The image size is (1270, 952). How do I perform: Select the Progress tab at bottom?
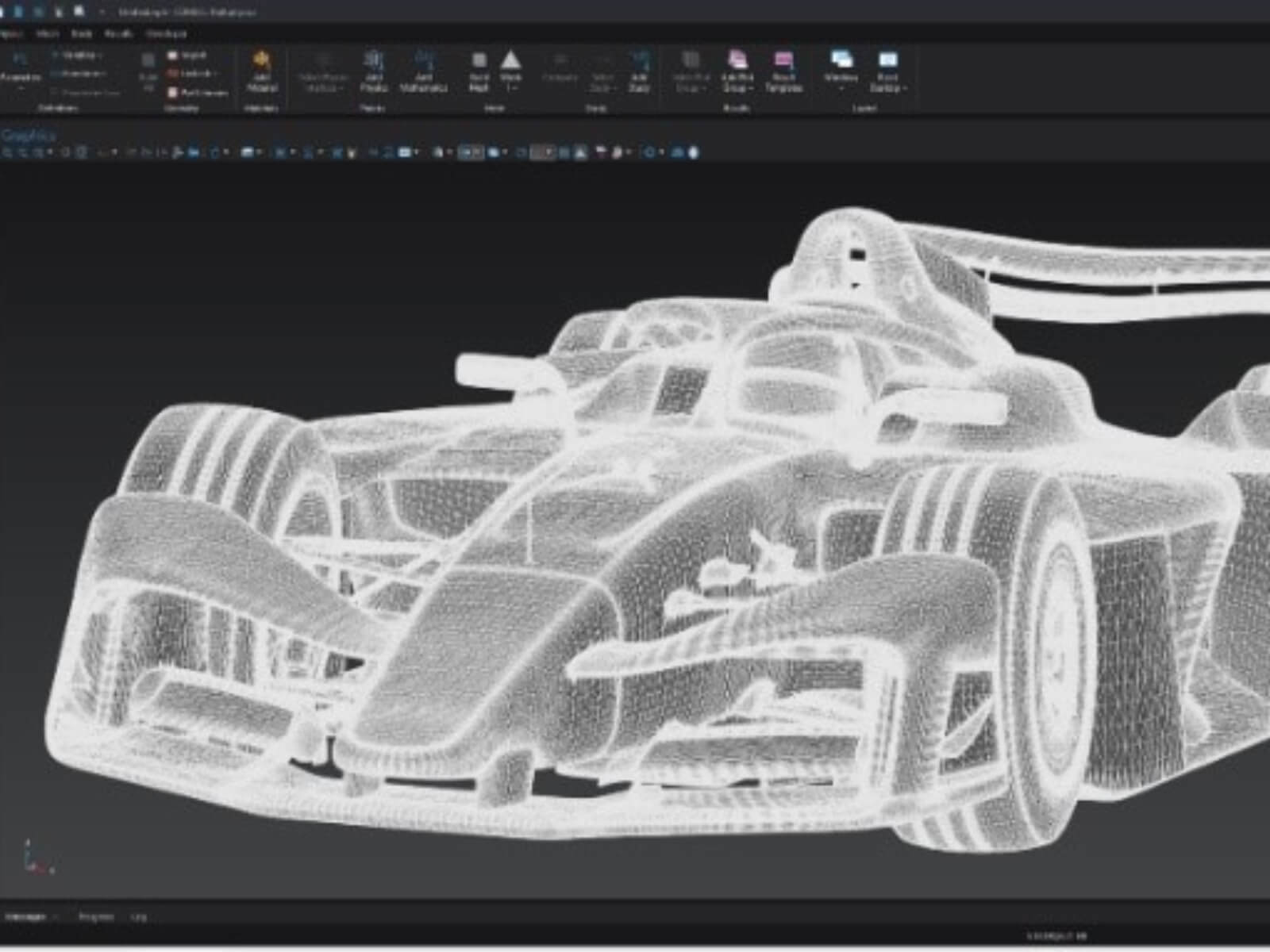95,916
